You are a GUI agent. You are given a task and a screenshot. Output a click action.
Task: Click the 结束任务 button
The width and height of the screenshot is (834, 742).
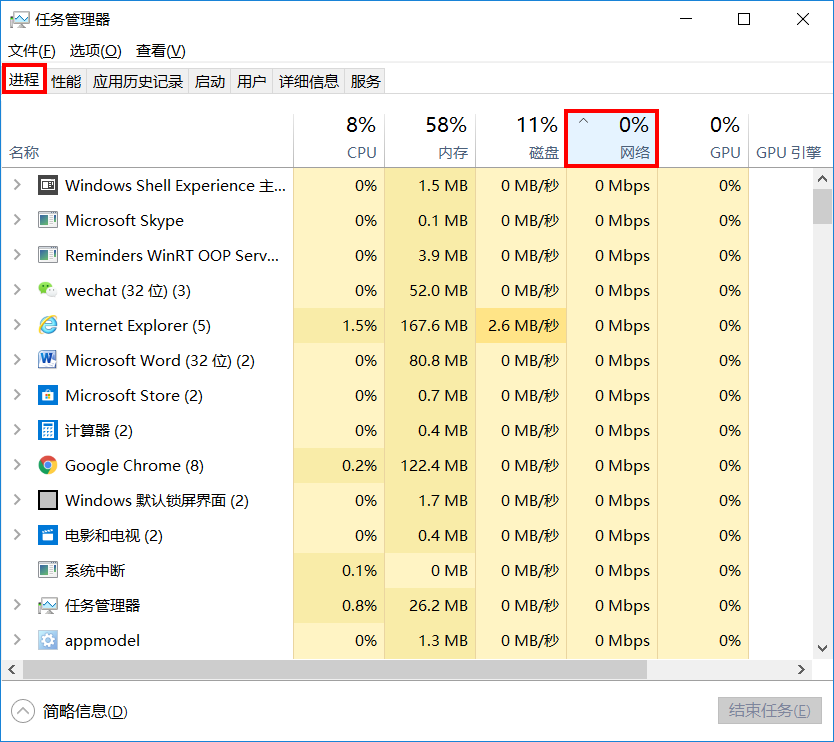769,711
